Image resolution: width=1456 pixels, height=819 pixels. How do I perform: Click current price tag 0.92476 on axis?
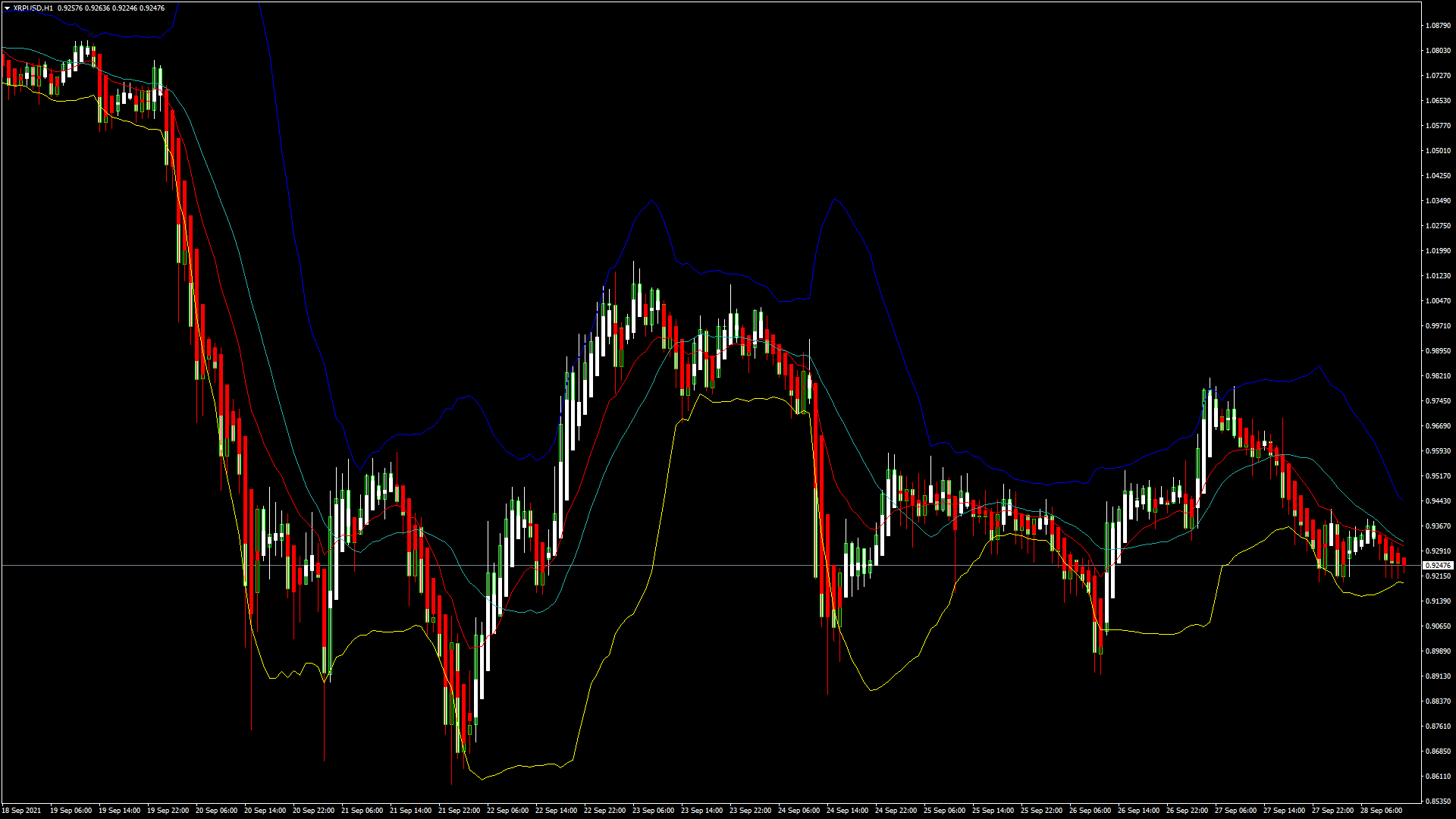1438,566
